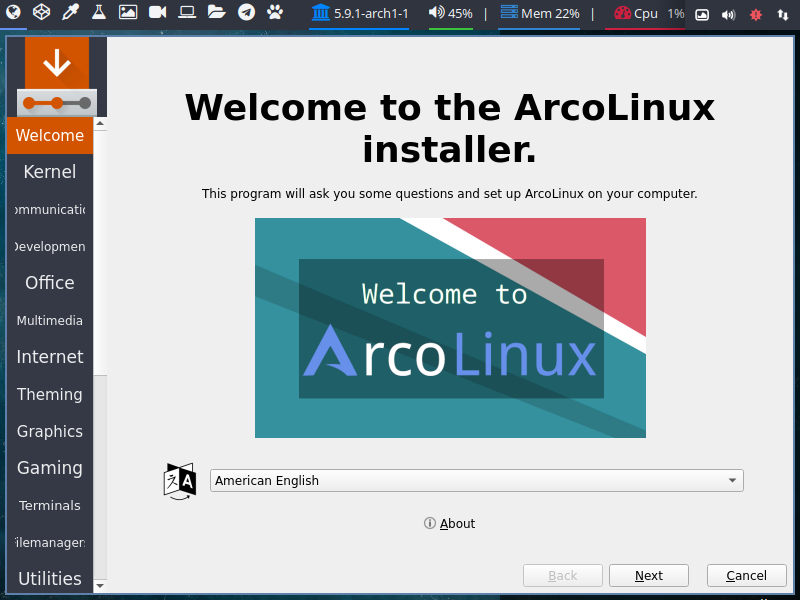Open the image viewer picture icon
The height and width of the screenshot is (600, 800).
(x=128, y=12)
